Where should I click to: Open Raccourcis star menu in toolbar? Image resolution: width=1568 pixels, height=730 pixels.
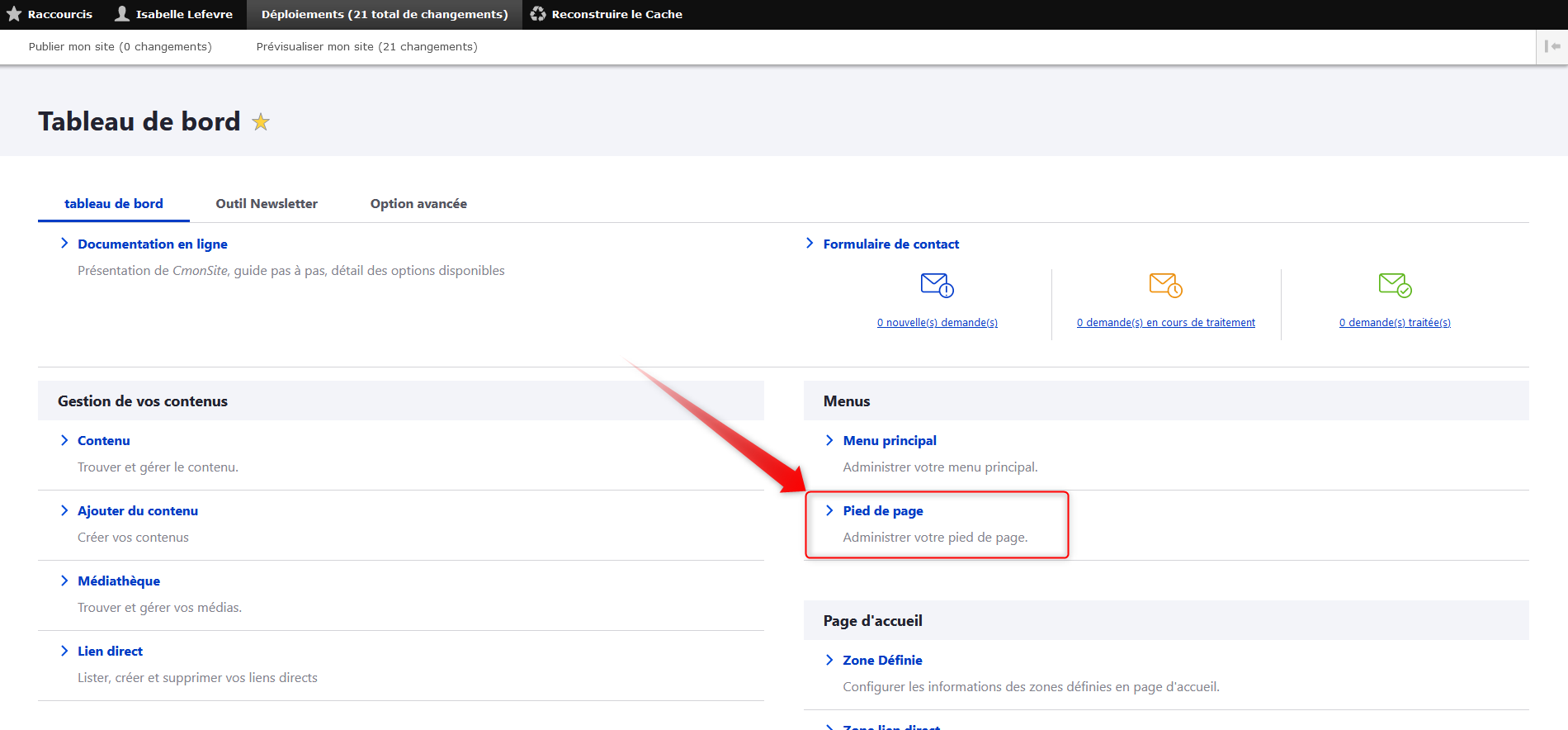(x=50, y=14)
